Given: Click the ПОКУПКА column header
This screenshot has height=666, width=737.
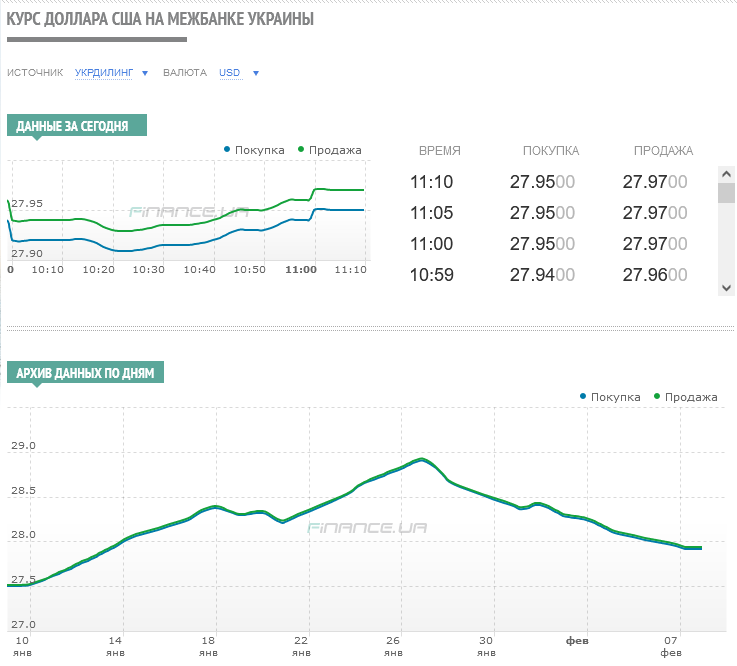Looking at the screenshot, I should [550, 151].
